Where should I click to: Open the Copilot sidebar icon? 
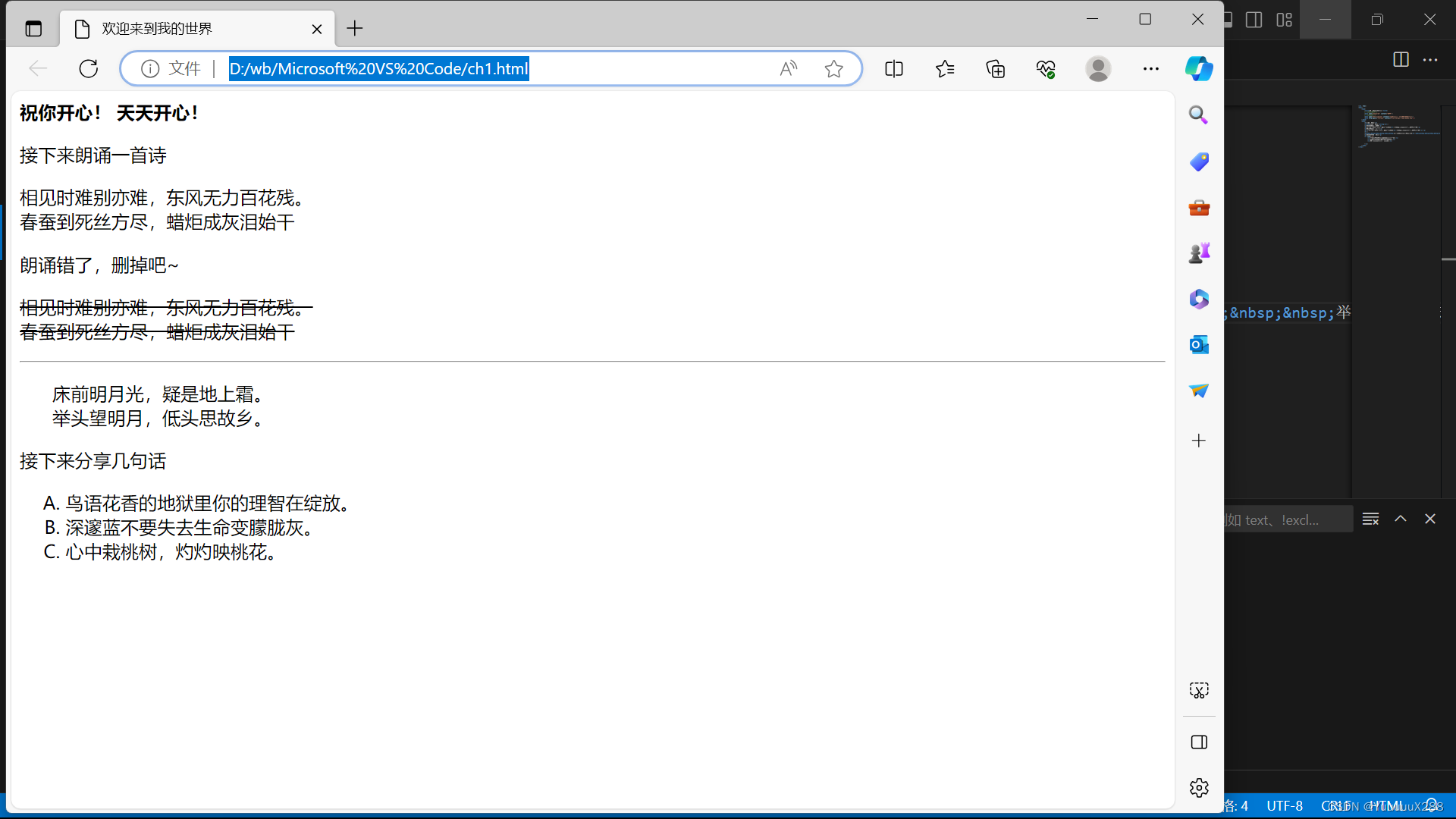click(x=1199, y=69)
